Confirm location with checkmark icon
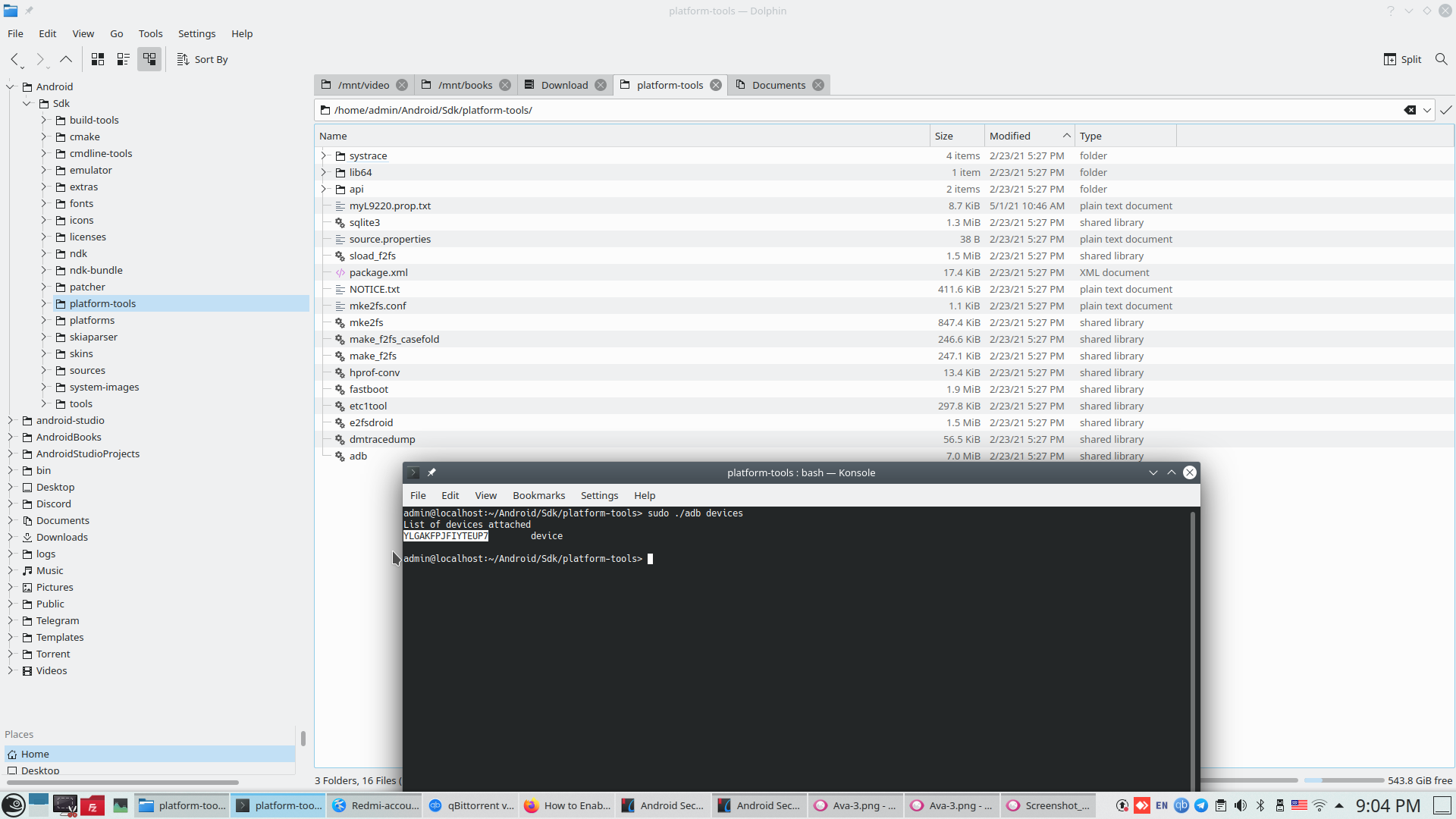The height and width of the screenshot is (819, 1456). tap(1446, 110)
